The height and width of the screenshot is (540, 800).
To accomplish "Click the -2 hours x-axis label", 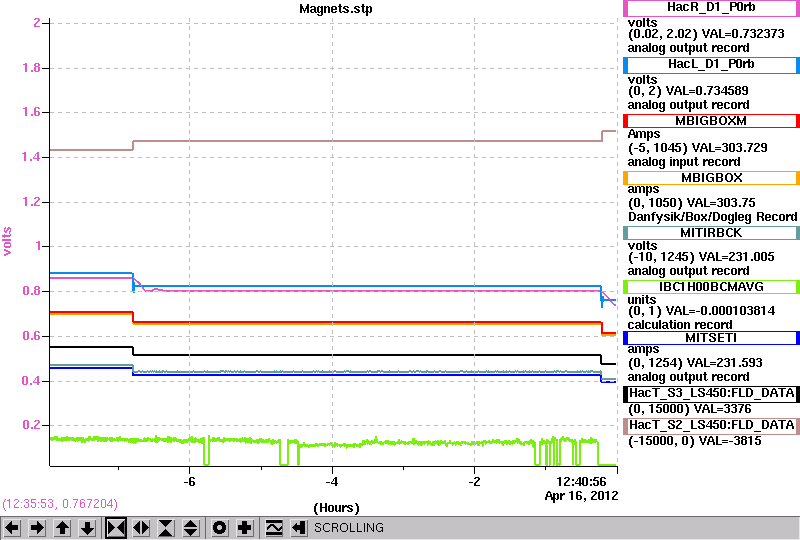I will 474,482.
